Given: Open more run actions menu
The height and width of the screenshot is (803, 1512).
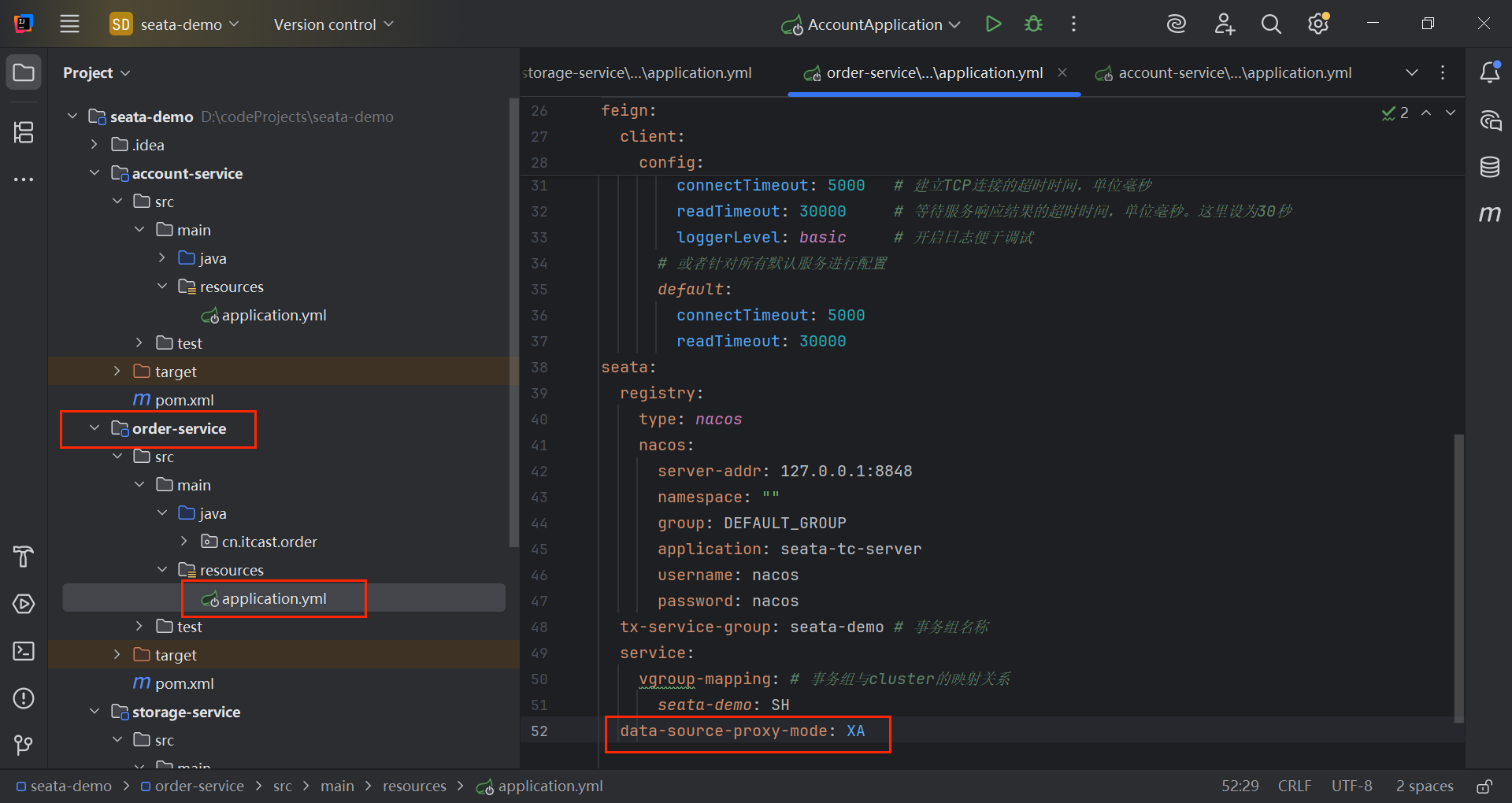Looking at the screenshot, I should point(1073,24).
